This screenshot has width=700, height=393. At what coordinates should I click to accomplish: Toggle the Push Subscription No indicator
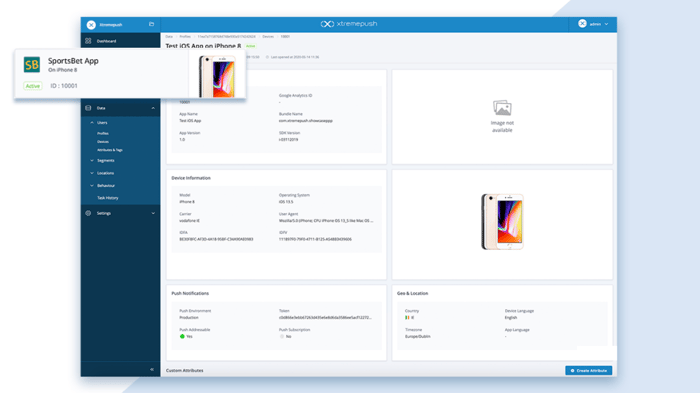pos(282,336)
